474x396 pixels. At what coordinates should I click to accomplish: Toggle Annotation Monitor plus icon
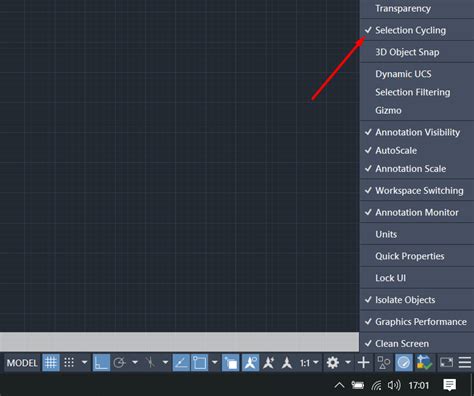click(363, 362)
